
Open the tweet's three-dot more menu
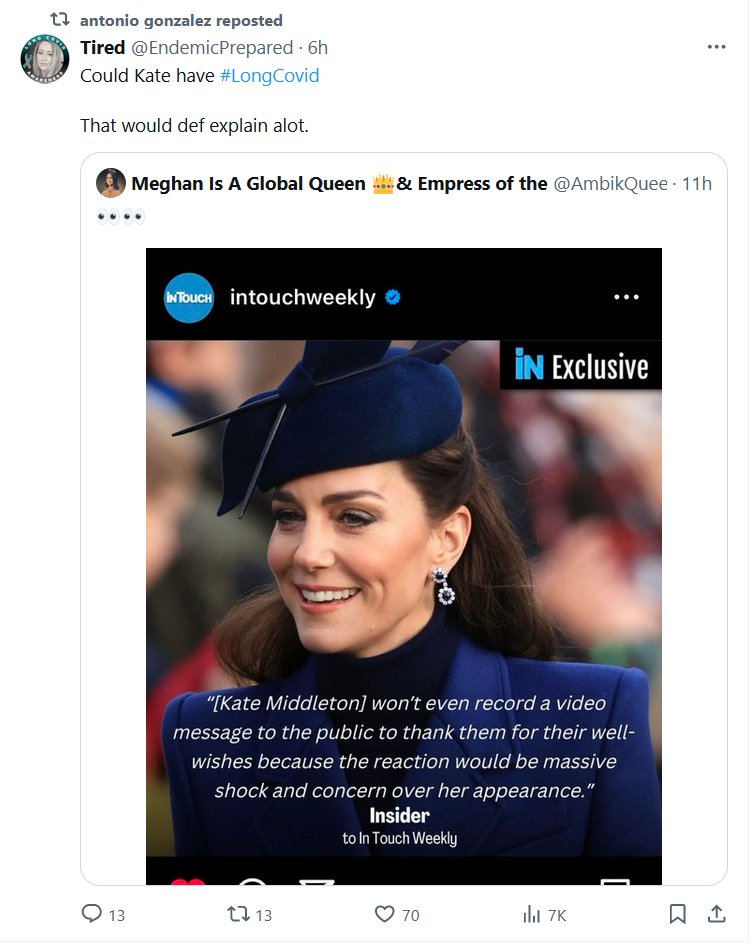tap(716, 47)
